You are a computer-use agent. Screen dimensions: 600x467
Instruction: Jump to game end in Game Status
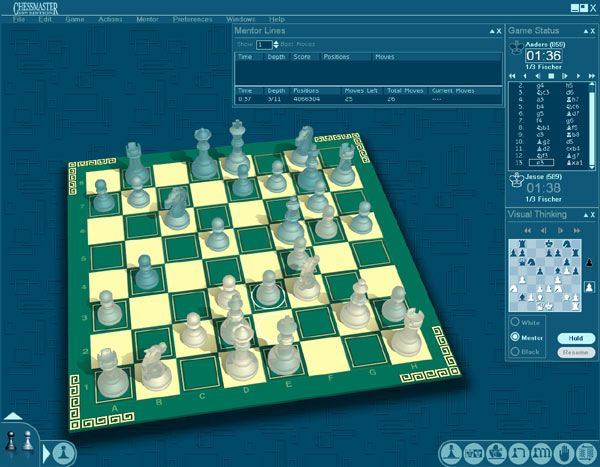[x=592, y=76]
